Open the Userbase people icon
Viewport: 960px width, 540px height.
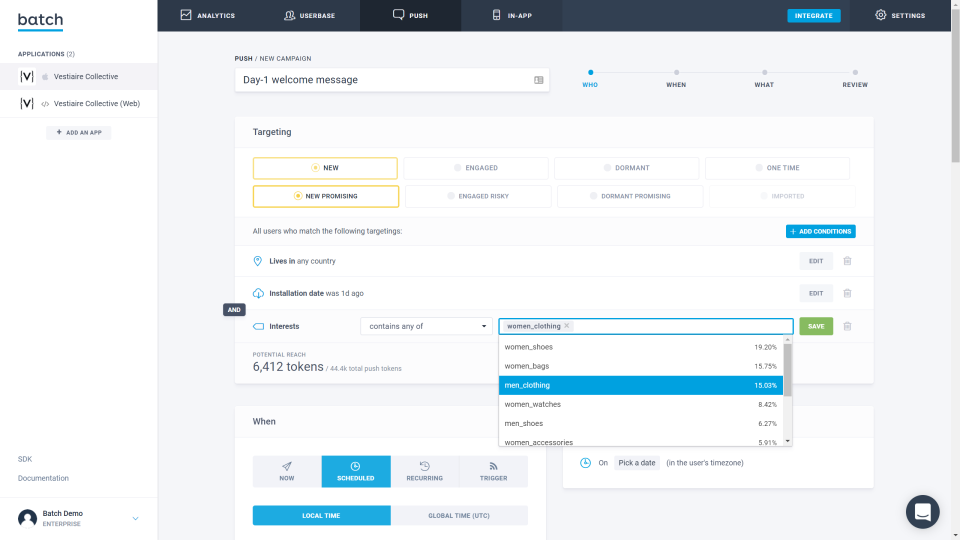(290, 15)
